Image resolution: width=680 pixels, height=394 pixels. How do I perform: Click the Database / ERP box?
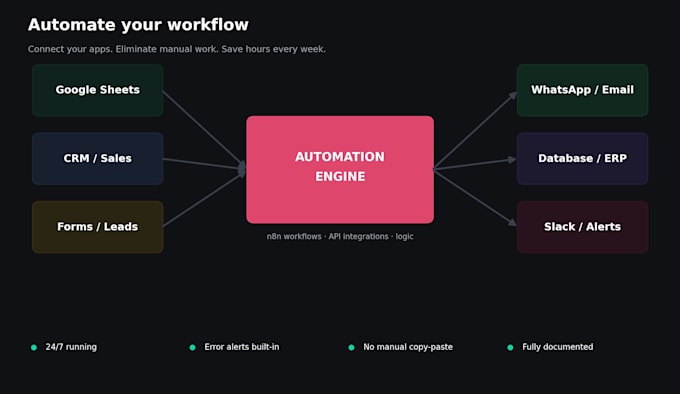(582, 159)
